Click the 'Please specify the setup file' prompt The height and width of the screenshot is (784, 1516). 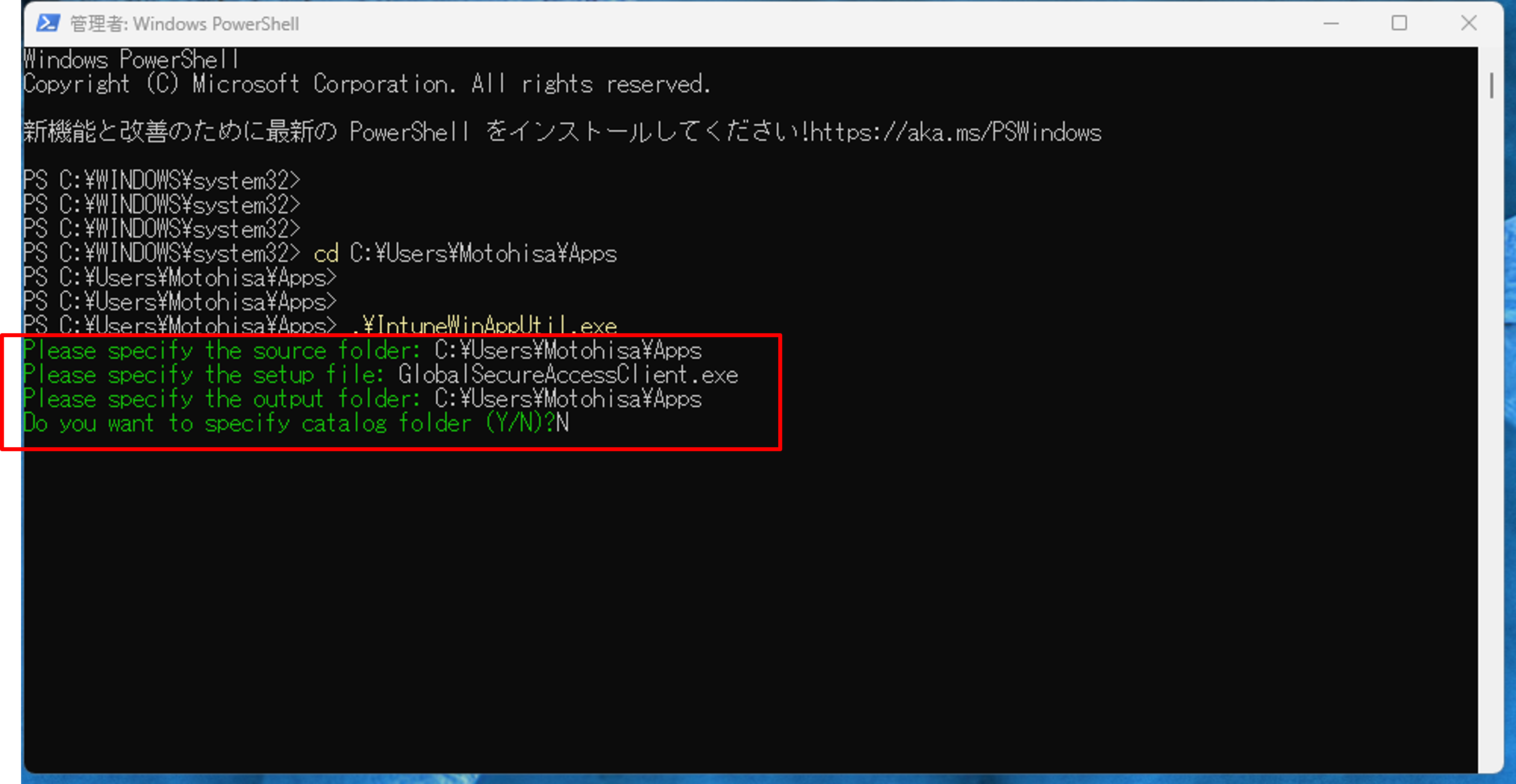[203, 375]
